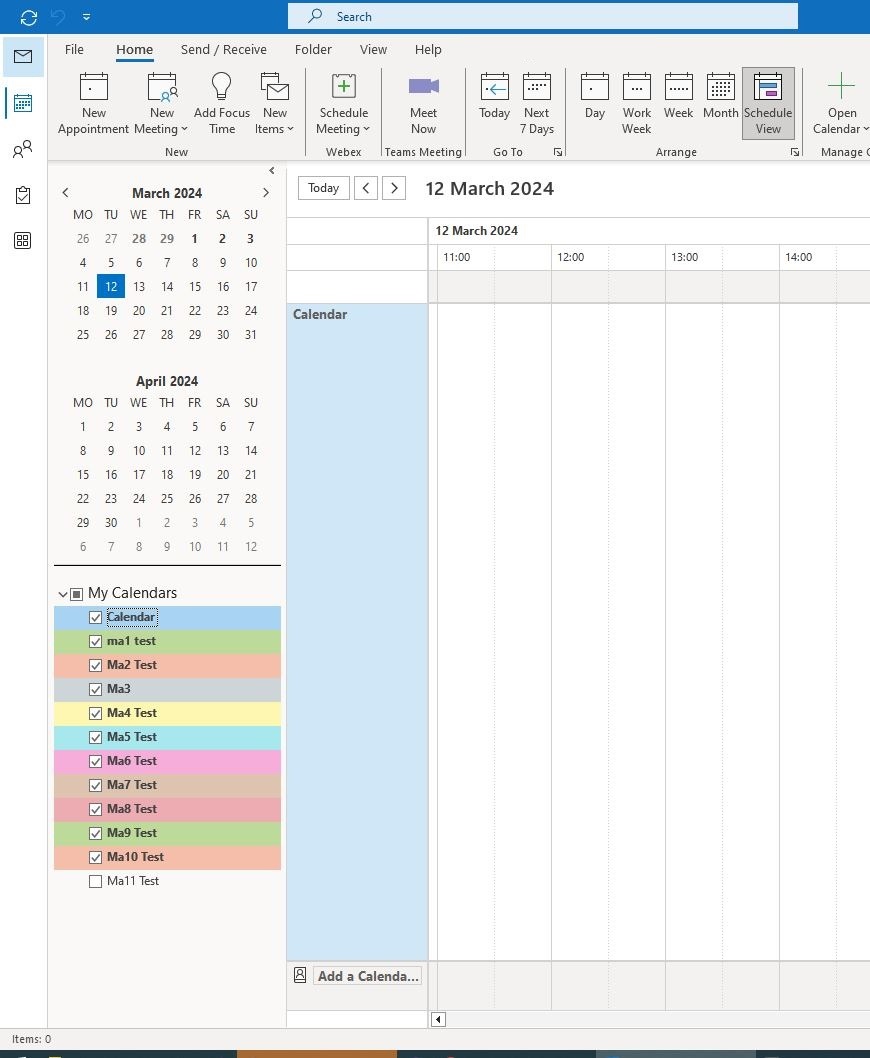The width and height of the screenshot is (870, 1058).
Task: Toggle Schedule View arrangement
Action: pyautogui.click(x=768, y=103)
